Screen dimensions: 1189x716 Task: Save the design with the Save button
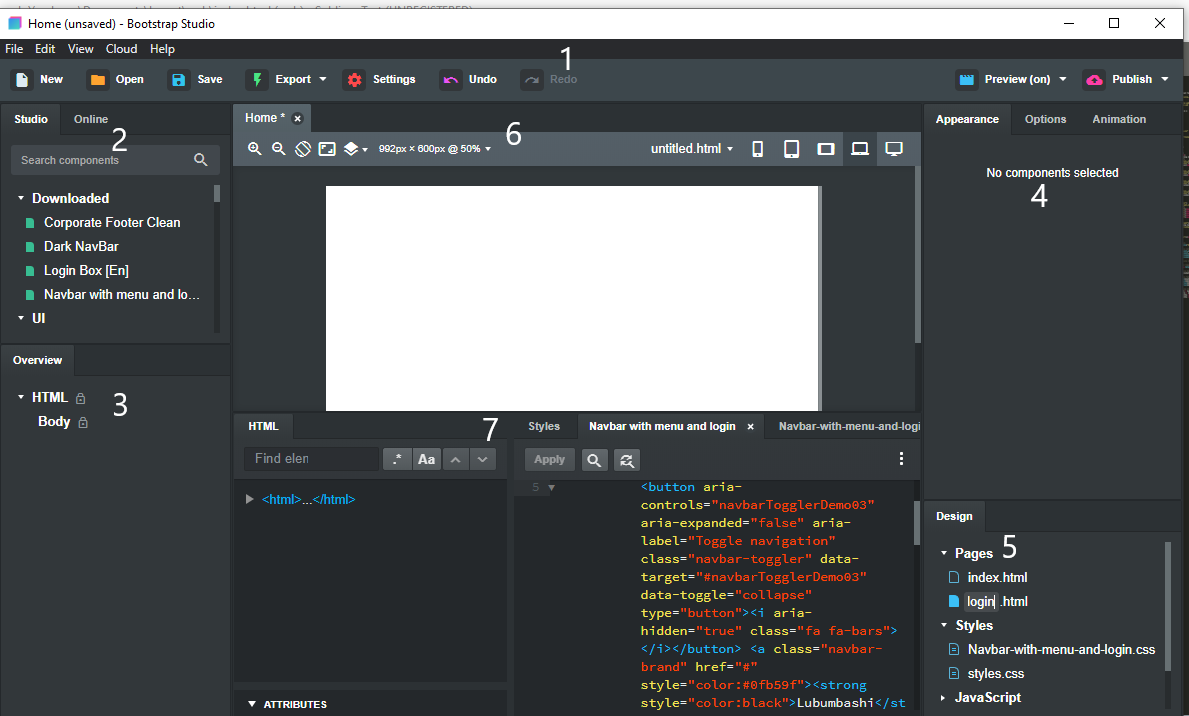click(x=196, y=80)
